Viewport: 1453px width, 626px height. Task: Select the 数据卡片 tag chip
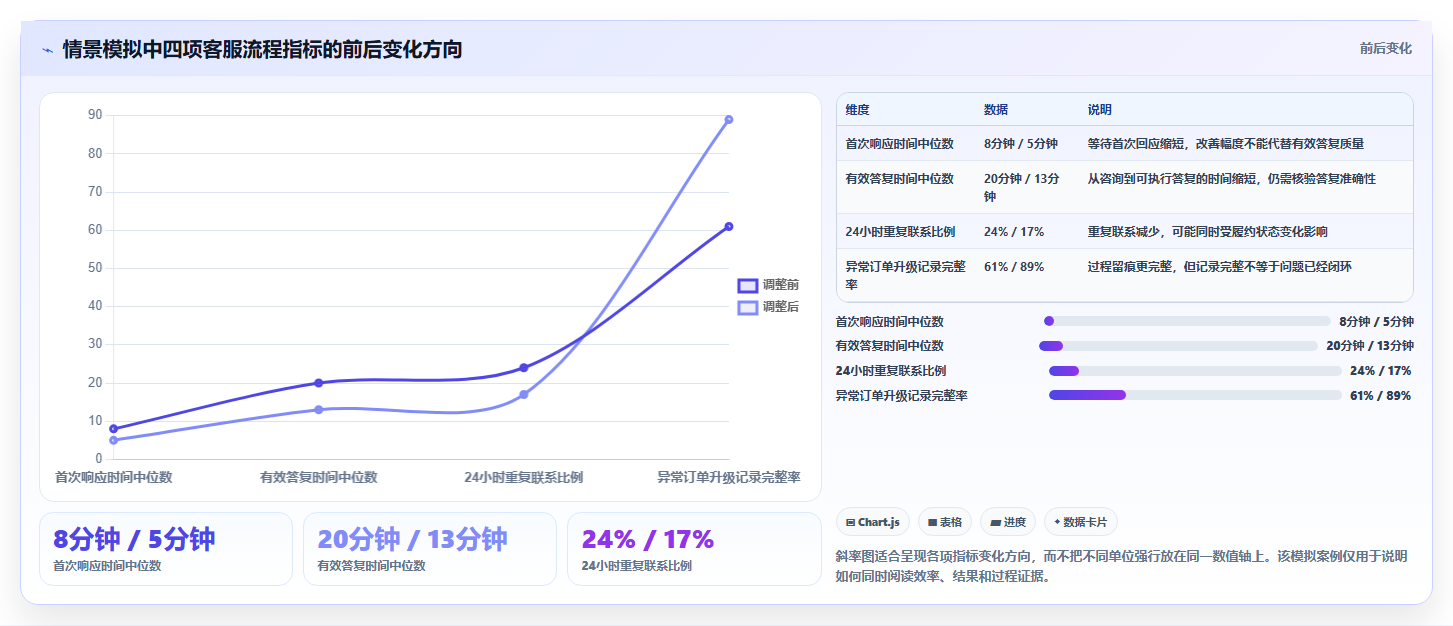coord(1081,522)
